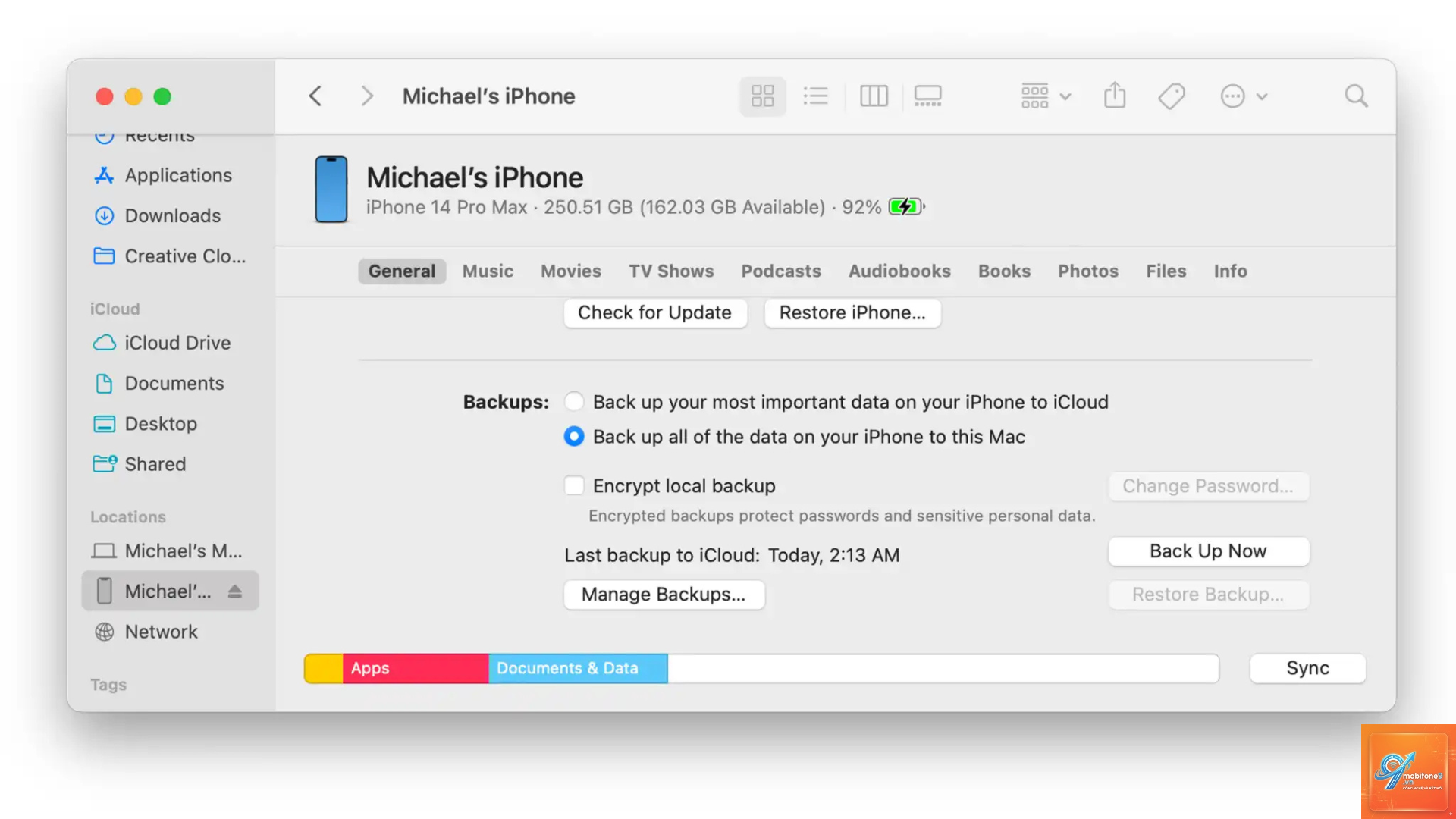Open Downloads in the sidebar
The width and height of the screenshot is (1456, 819).
tap(170, 215)
